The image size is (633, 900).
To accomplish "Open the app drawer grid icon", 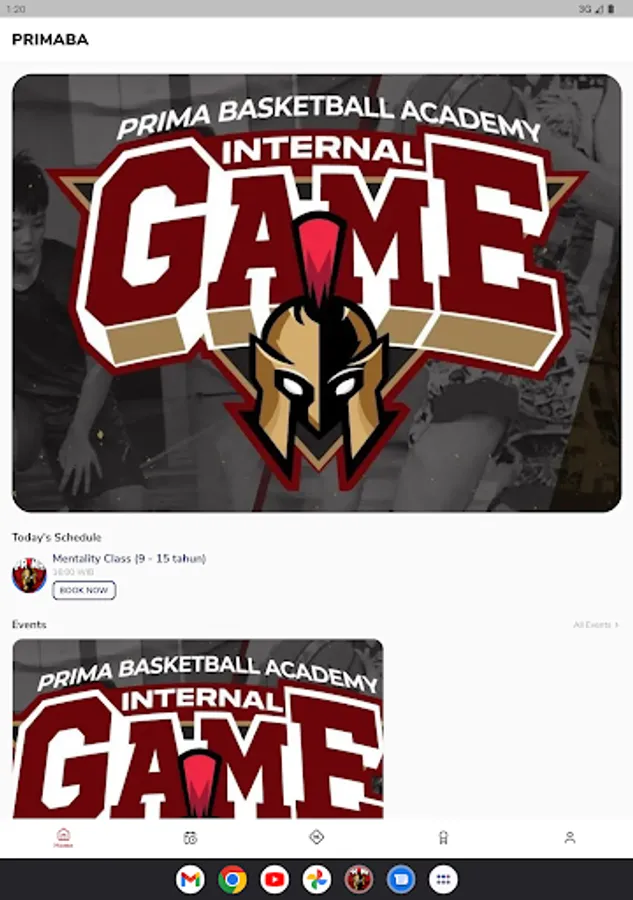I will point(443,879).
